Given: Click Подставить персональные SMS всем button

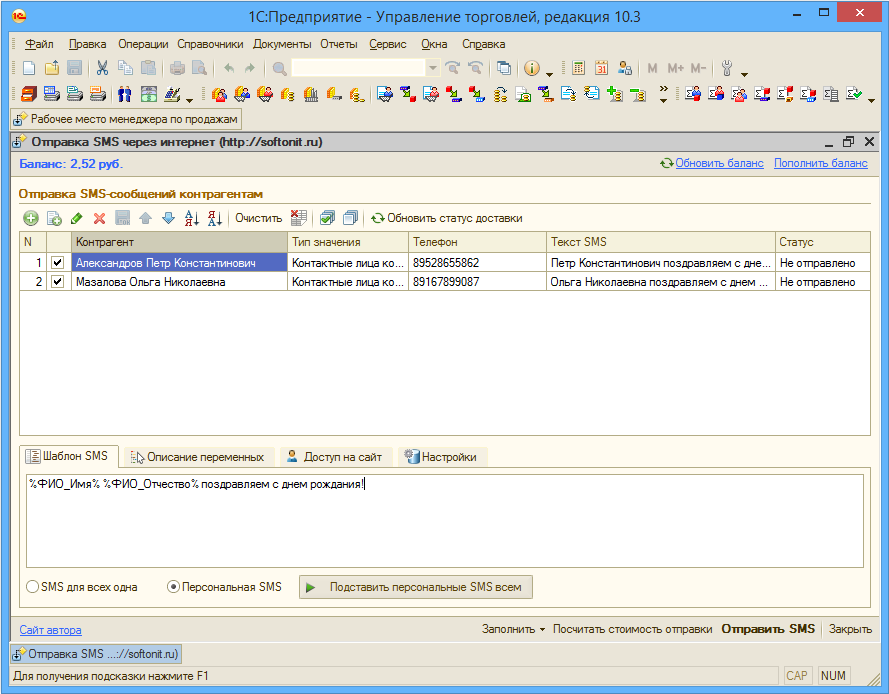Looking at the screenshot, I should coord(416,587).
